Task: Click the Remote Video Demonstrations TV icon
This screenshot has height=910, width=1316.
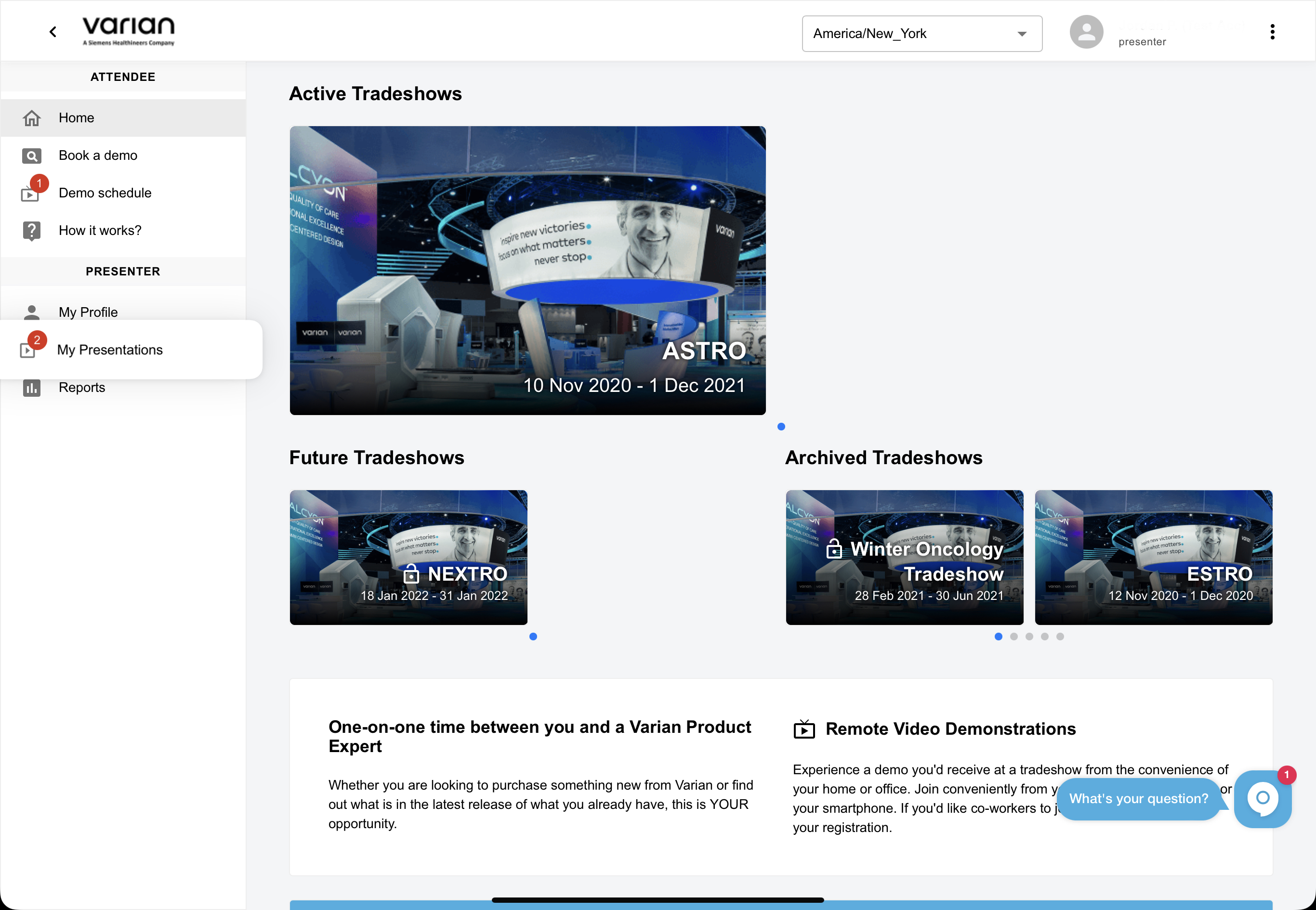Action: point(804,728)
